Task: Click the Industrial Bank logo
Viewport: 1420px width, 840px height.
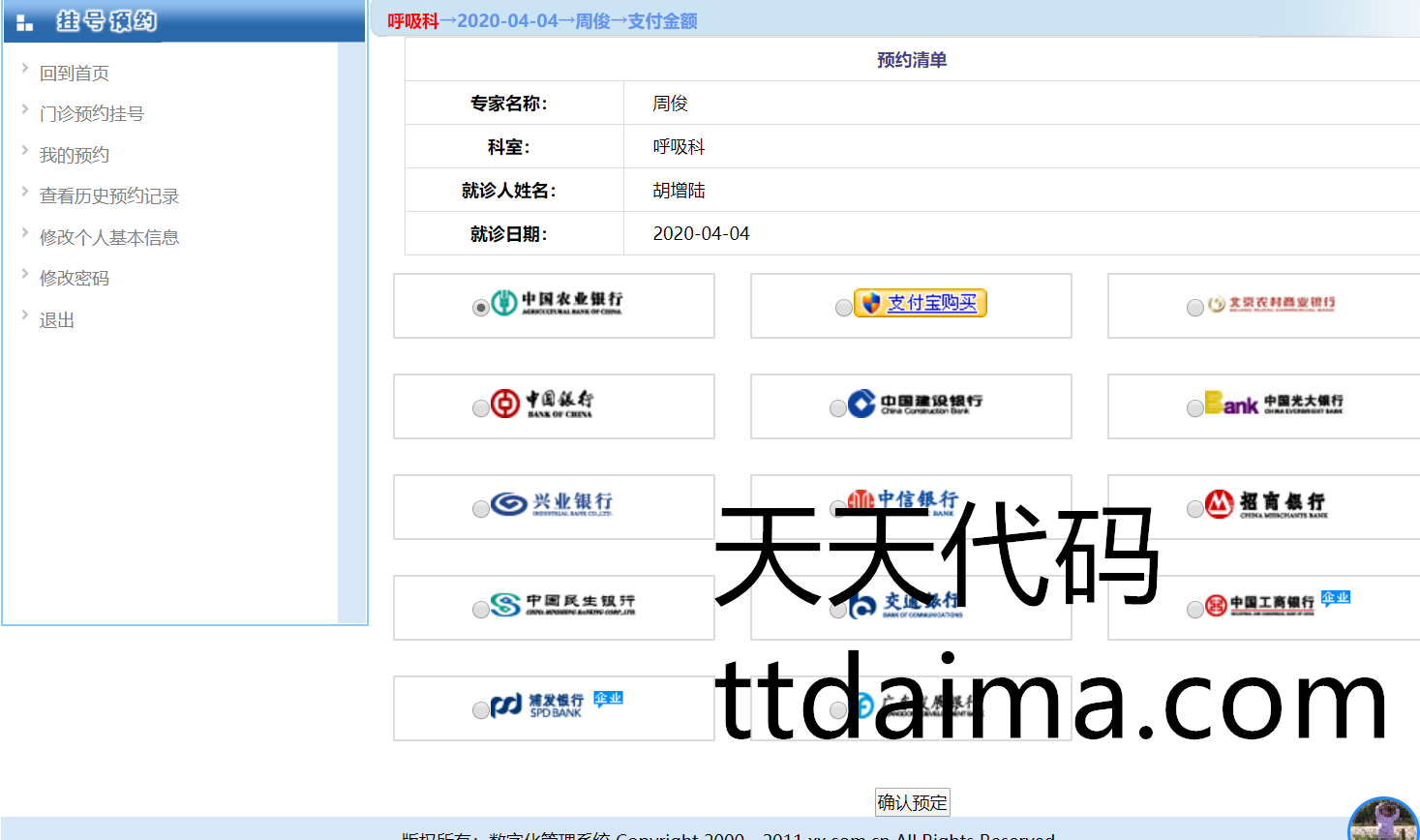Action: [x=552, y=504]
